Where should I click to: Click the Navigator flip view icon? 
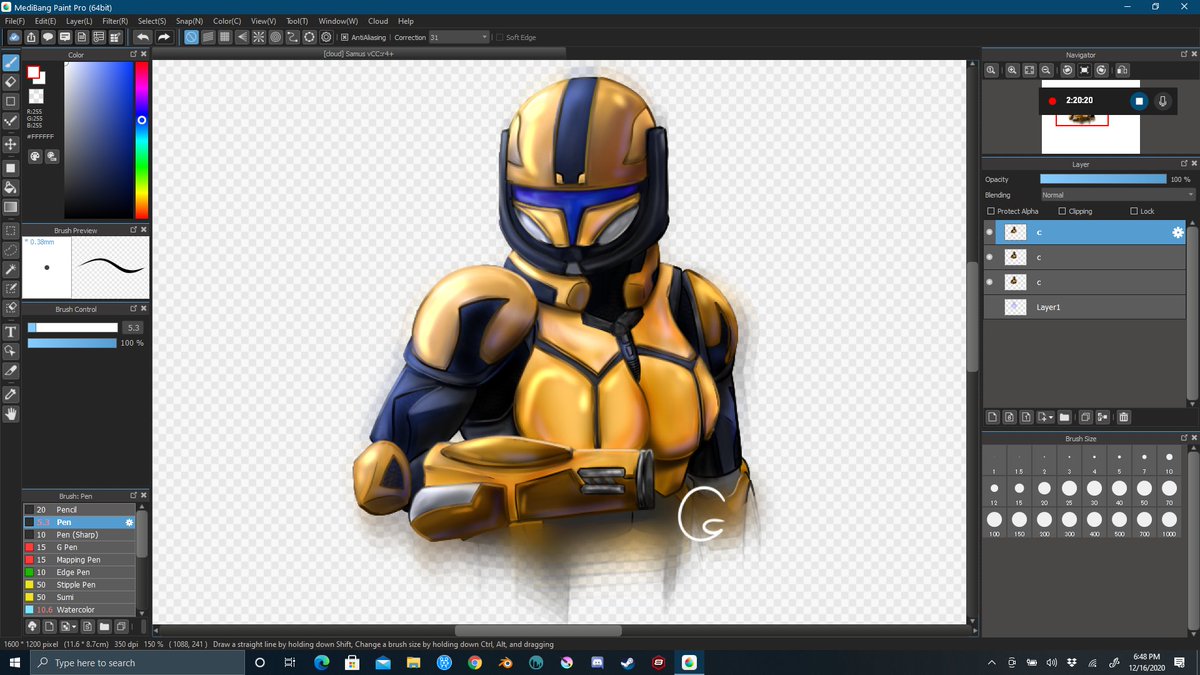1122,71
